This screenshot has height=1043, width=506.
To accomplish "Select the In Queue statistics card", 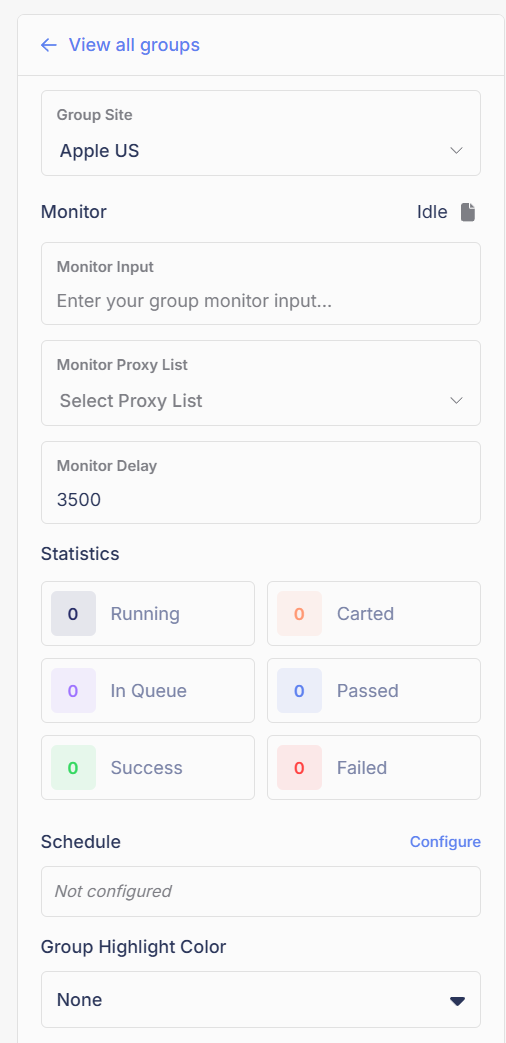I will click(x=148, y=690).
